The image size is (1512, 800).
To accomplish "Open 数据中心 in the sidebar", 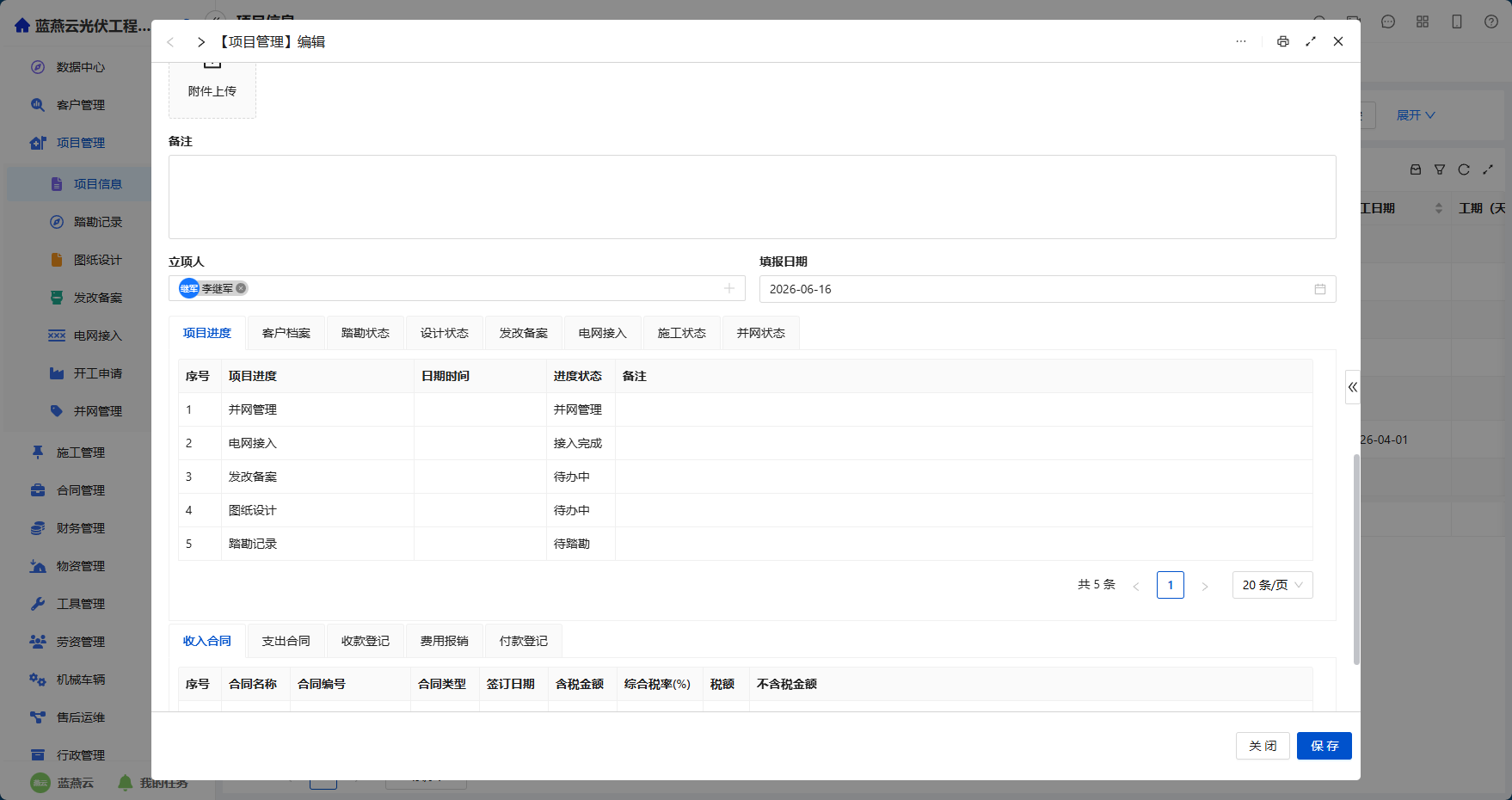I will [x=80, y=67].
